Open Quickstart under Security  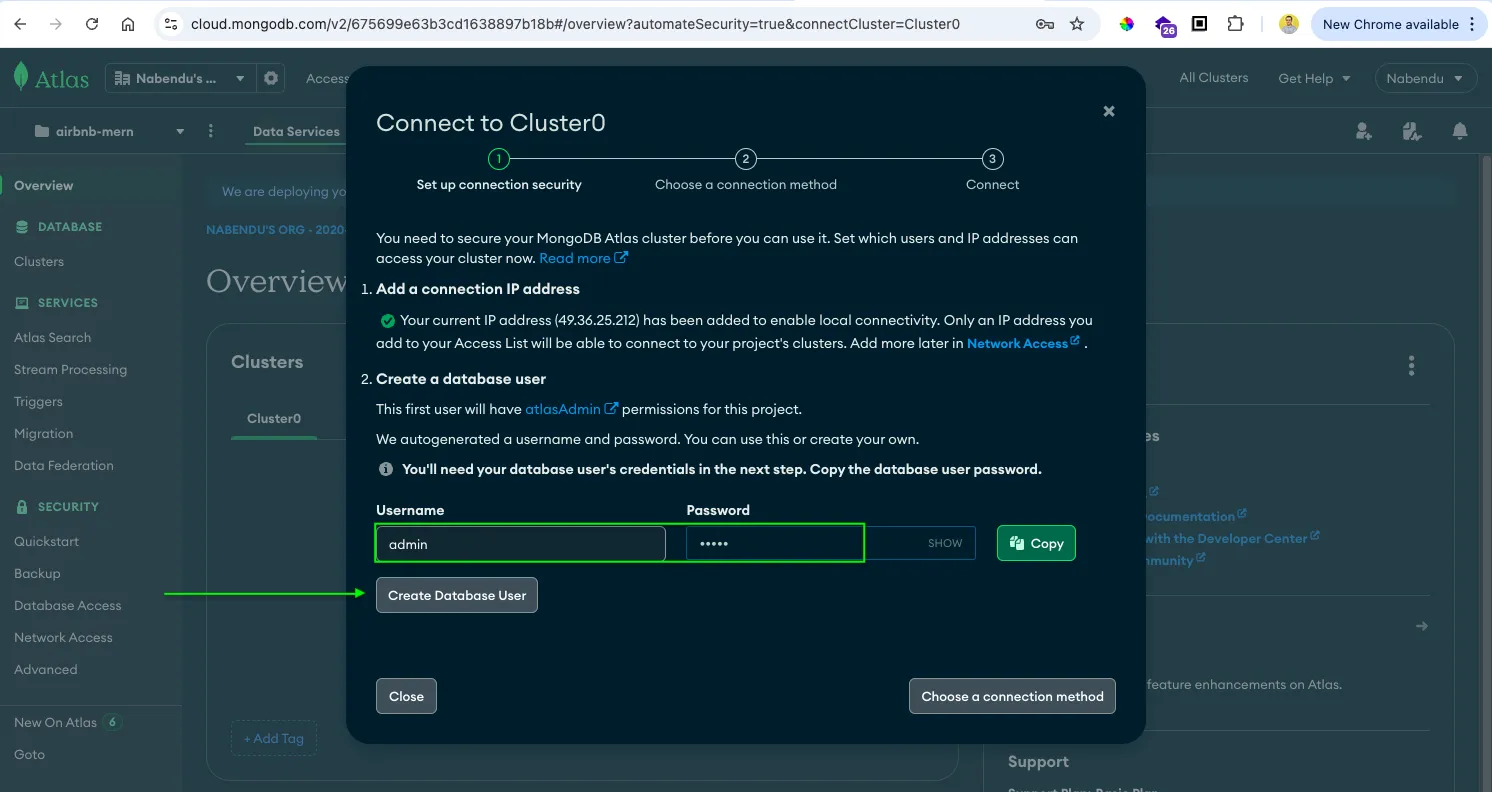click(x=46, y=541)
